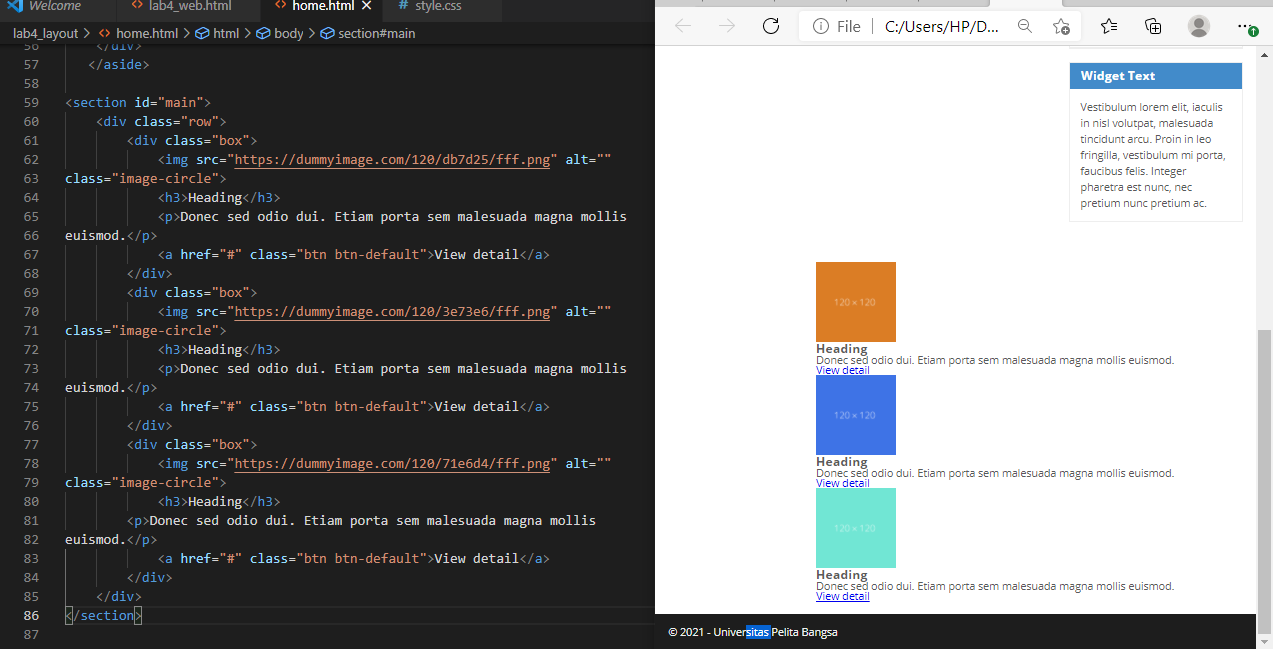Open Edge Collections
Image resolution: width=1273 pixels, height=649 pixels.
click(x=1152, y=26)
